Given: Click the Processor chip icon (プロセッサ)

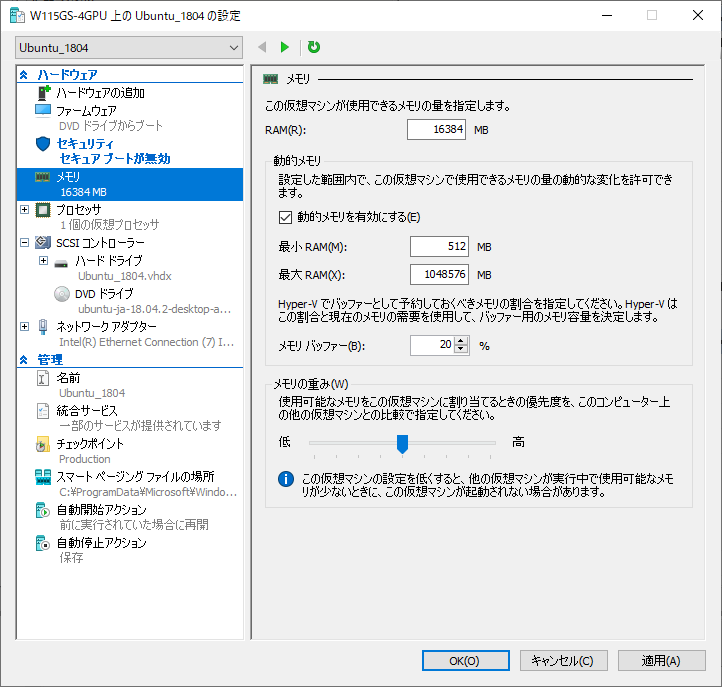Looking at the screenshot, I should click(x=43, y=210).
